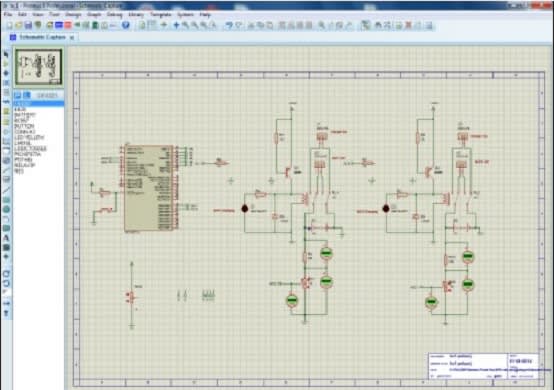Open the Library menu

pos(136,14)
